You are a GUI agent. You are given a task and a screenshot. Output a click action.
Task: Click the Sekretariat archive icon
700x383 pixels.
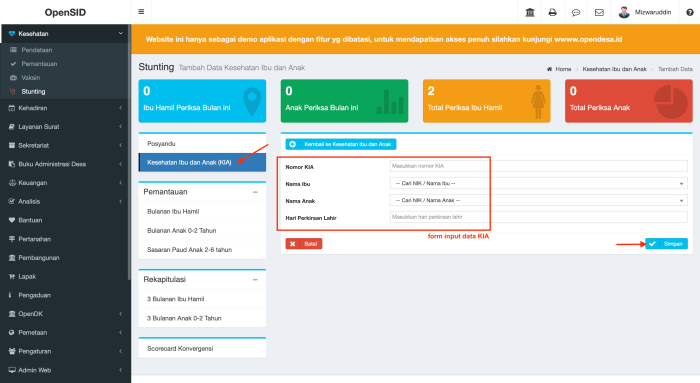(x=12, y=146)
